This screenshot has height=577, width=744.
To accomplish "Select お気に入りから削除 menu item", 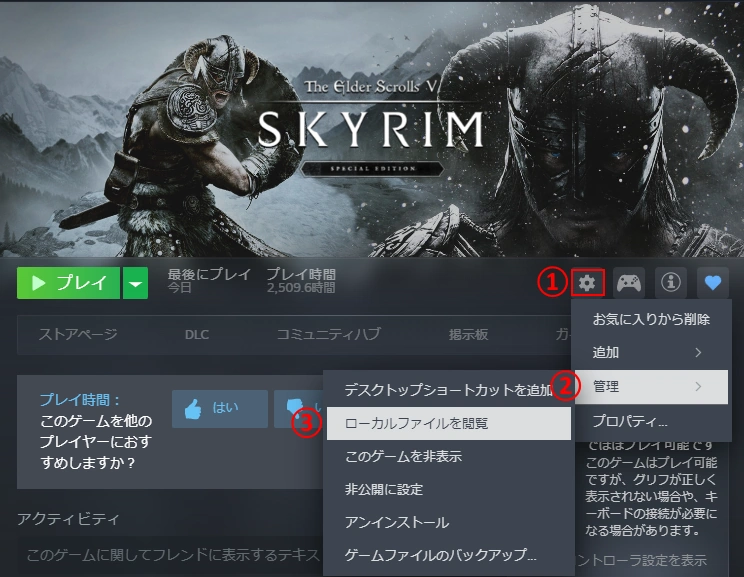I will click(651, 319).
